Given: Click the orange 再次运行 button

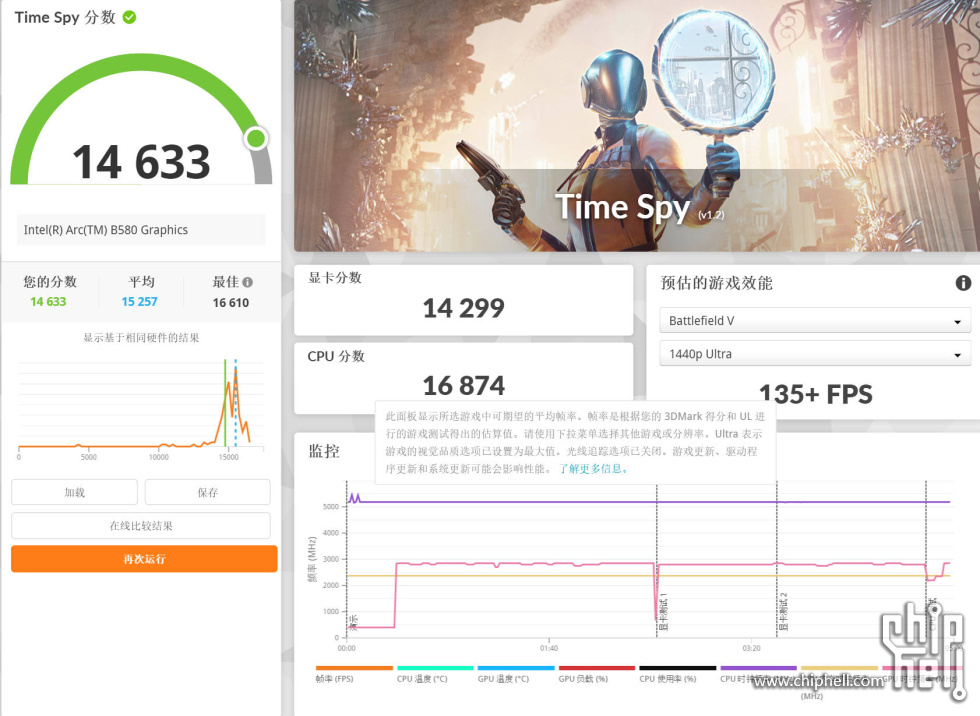Looking at the screenshot, I should (144, 559).
